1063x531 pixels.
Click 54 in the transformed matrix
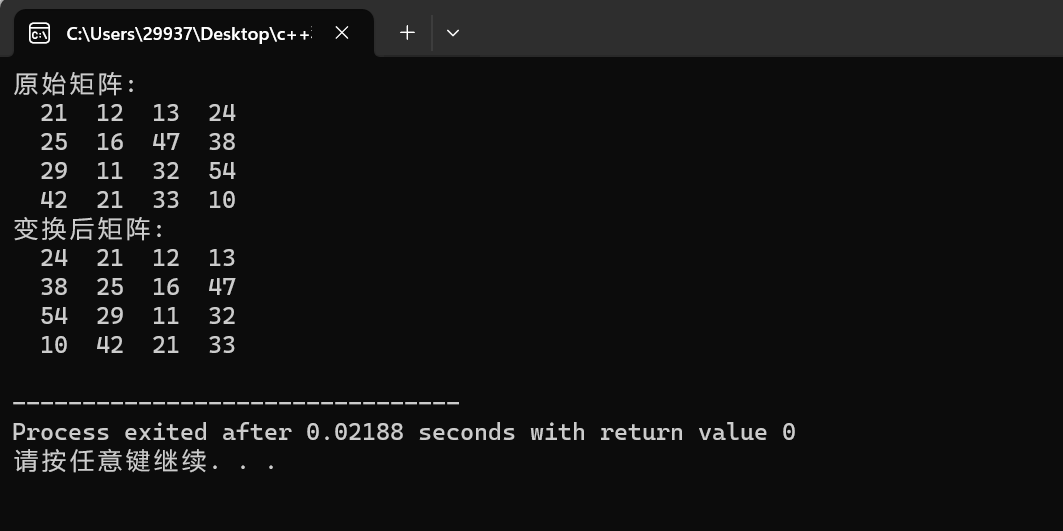[54, 316]
